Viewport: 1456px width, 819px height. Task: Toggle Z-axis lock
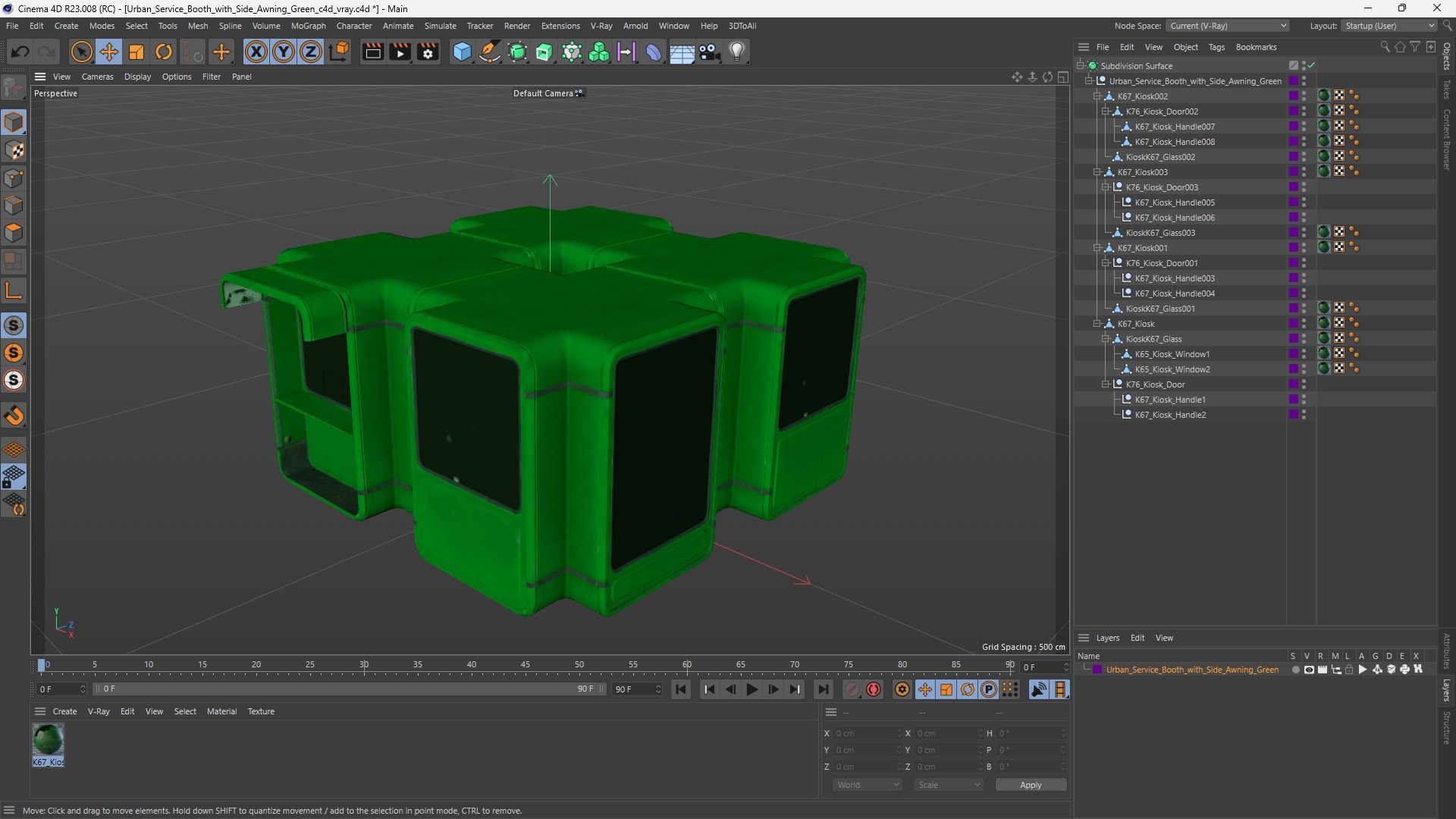(x=311, y=52)
